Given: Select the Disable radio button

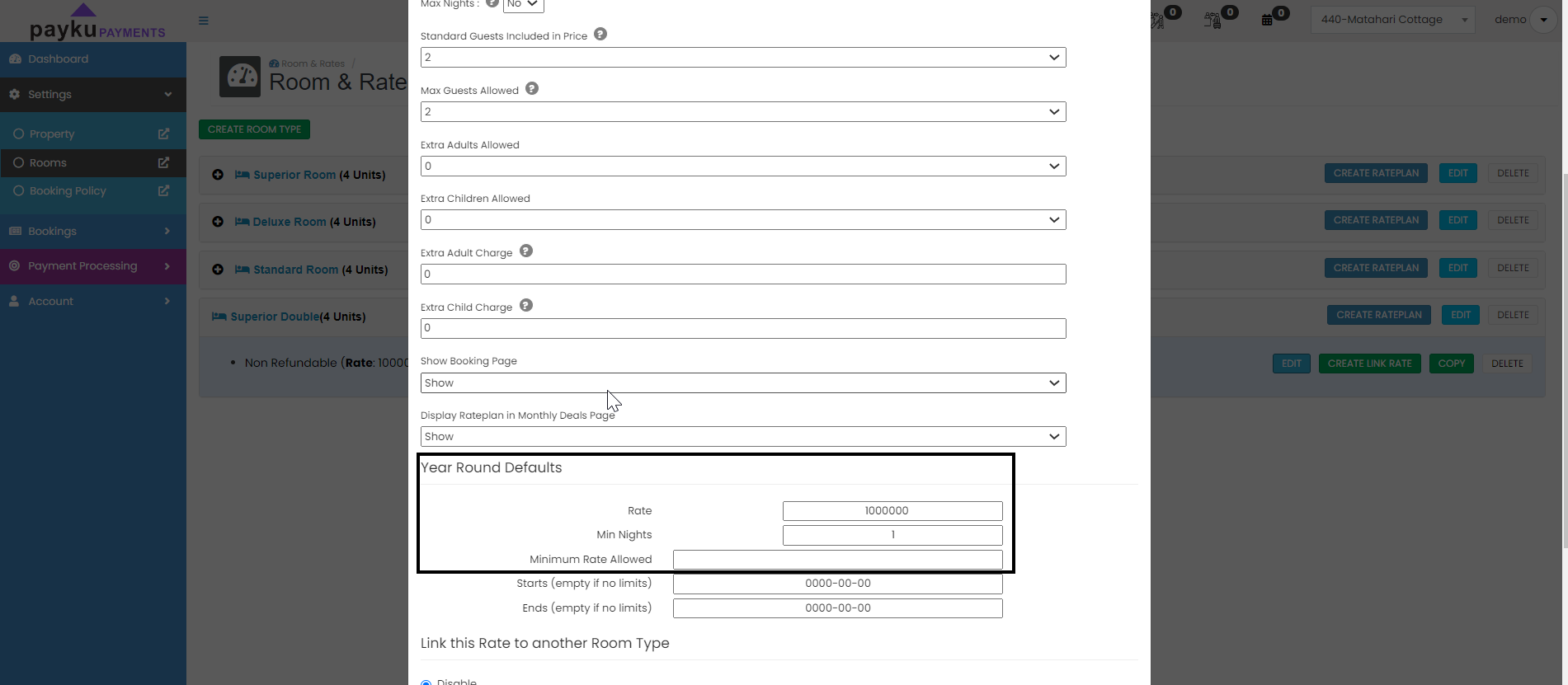Looking at the screenshot, I should [426, 683].
